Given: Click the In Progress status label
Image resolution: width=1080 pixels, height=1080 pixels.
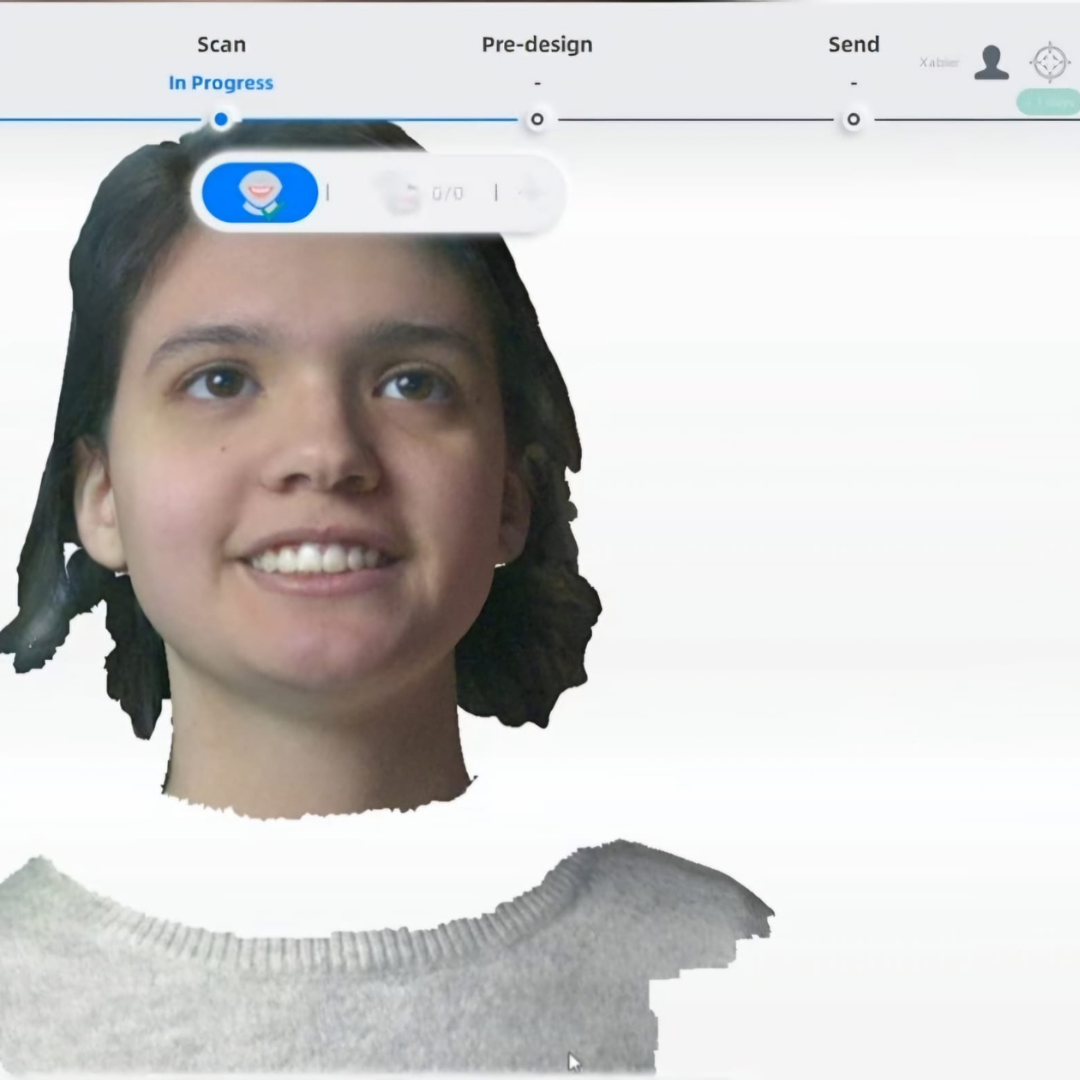Looking at the screenshot, I should tap(221, 83).
